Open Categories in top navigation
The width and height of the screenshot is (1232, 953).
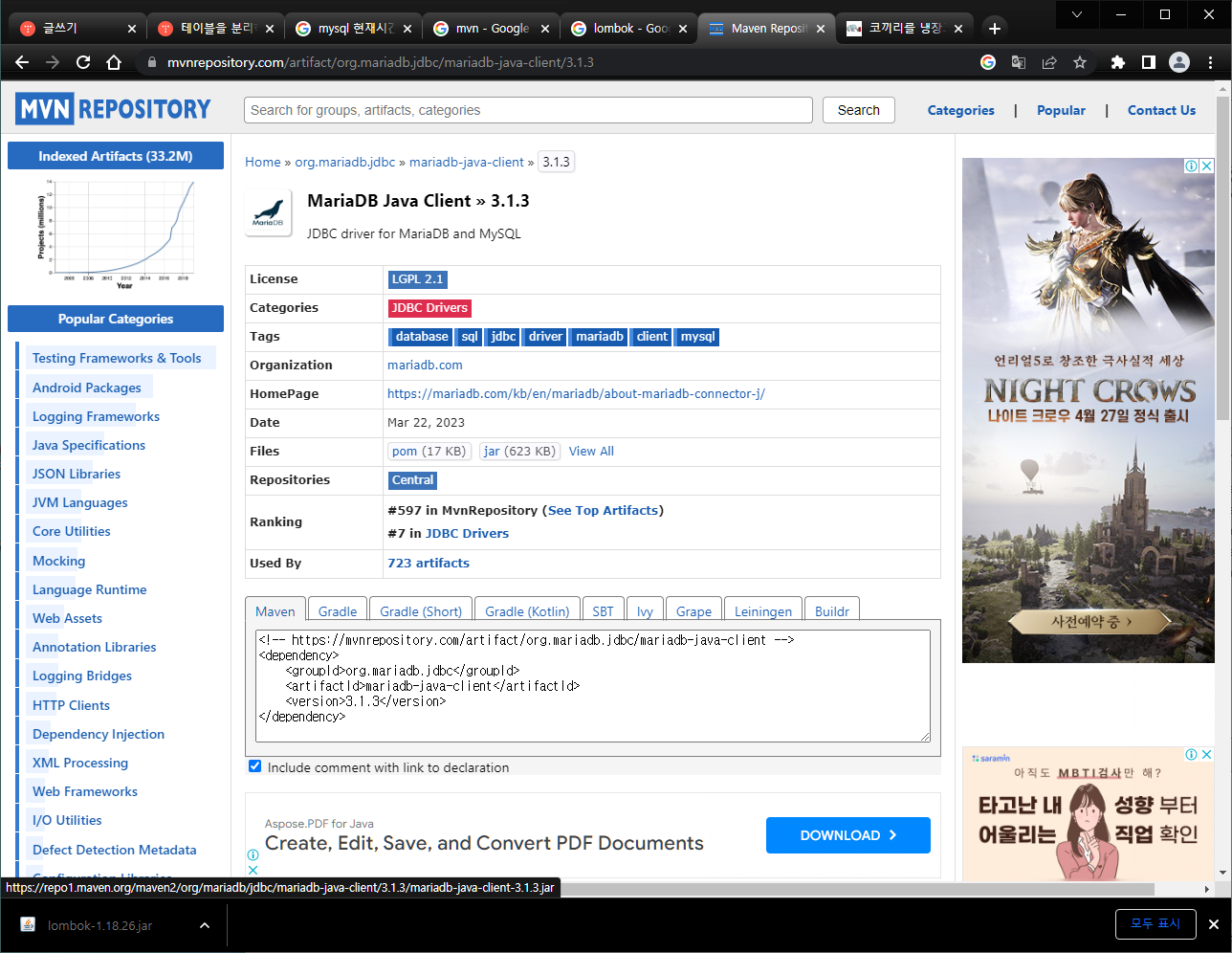(961, 110)
